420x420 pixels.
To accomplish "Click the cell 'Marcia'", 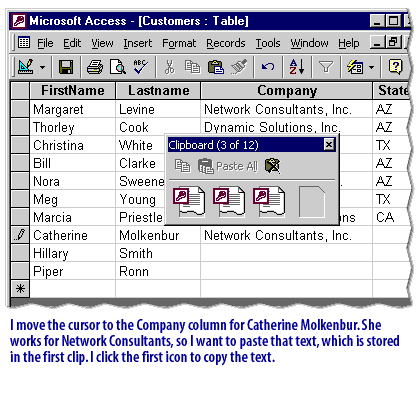I will coord(73,217).
